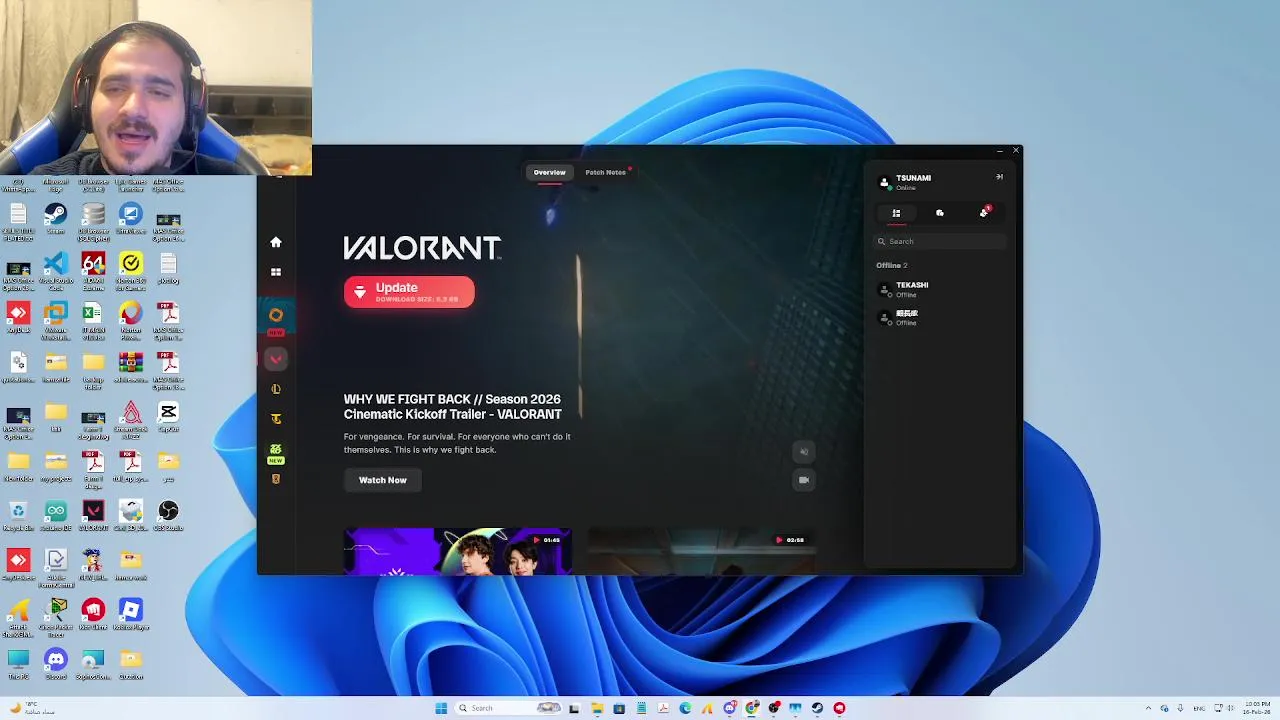This screenshot has height=720, width=1280.
Task: Open the chat messages tab icon
Action: coord(940,213)
